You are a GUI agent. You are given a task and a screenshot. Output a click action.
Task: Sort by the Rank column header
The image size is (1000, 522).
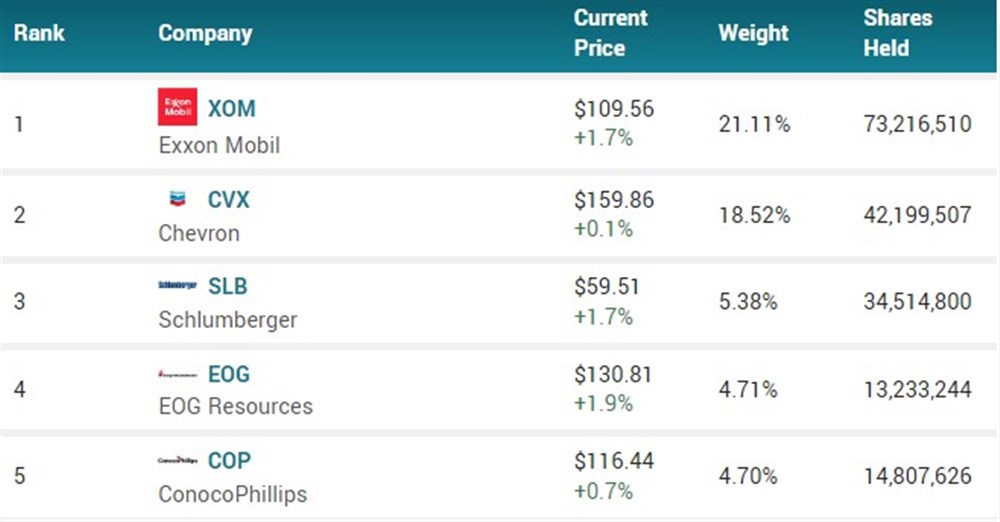[39, 33]
